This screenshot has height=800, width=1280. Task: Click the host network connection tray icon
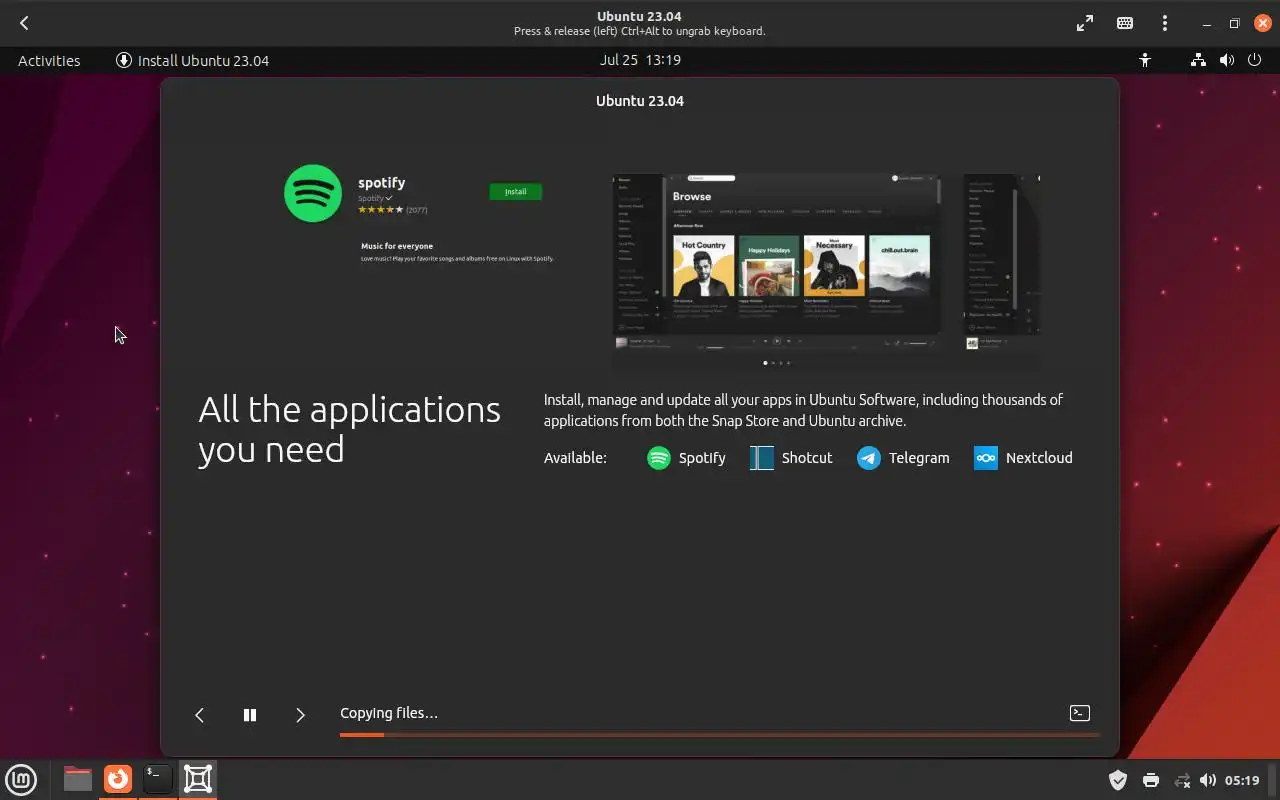pos(1182,780)
